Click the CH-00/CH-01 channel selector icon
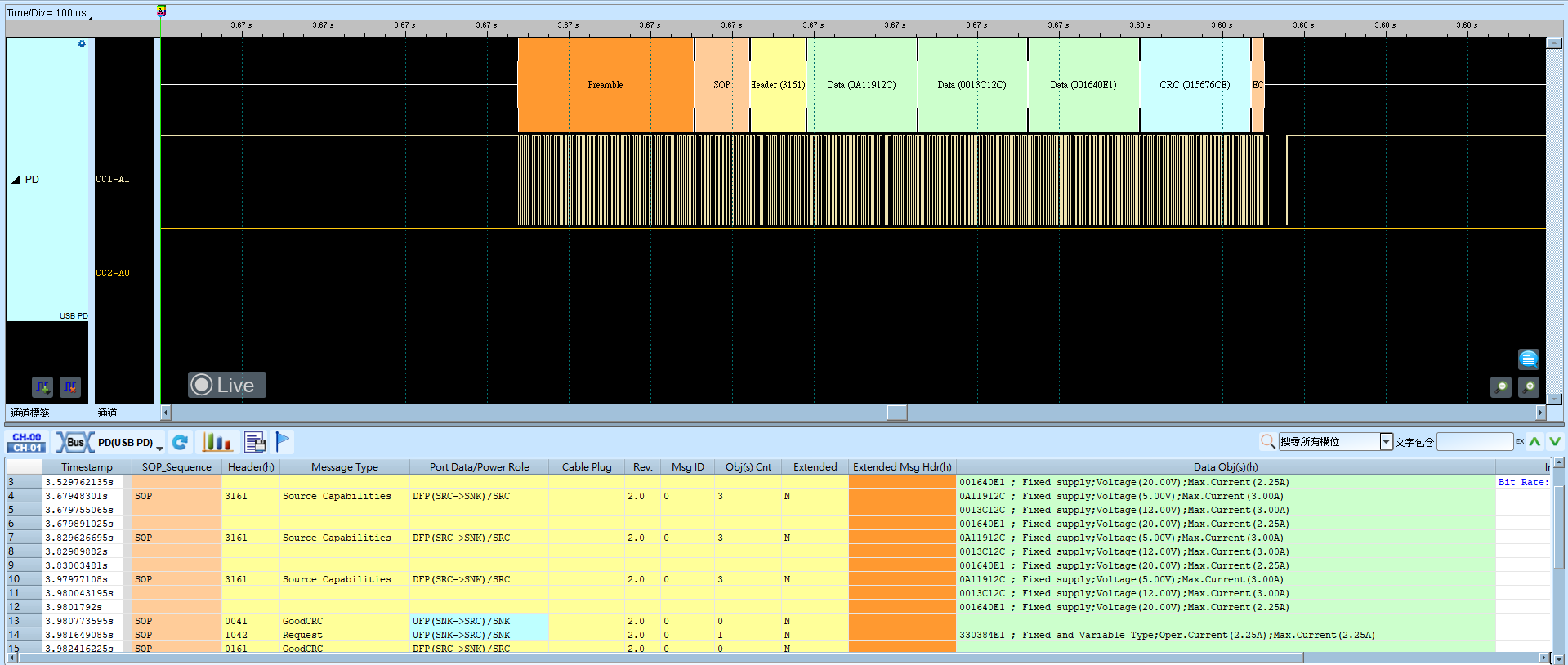 pyautogui.click(x=27, y=442)
